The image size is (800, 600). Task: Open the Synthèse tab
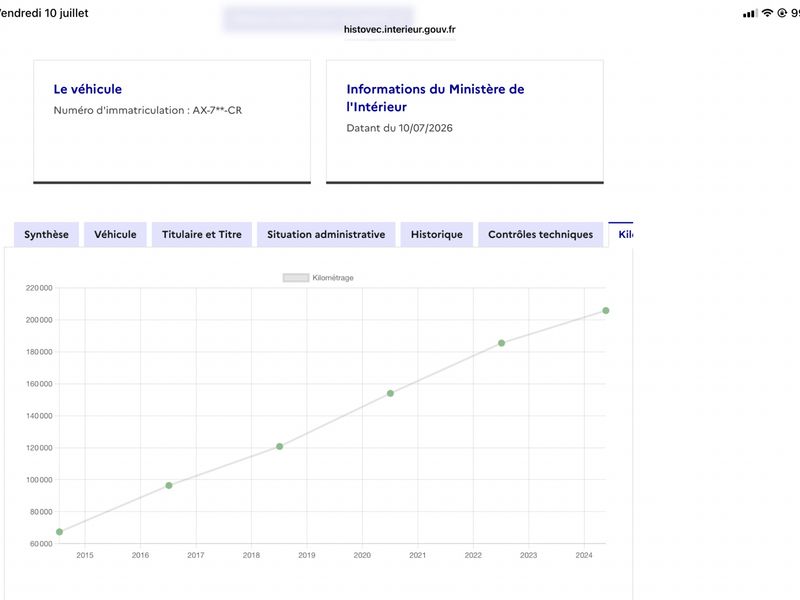click(x=46, y=235)
